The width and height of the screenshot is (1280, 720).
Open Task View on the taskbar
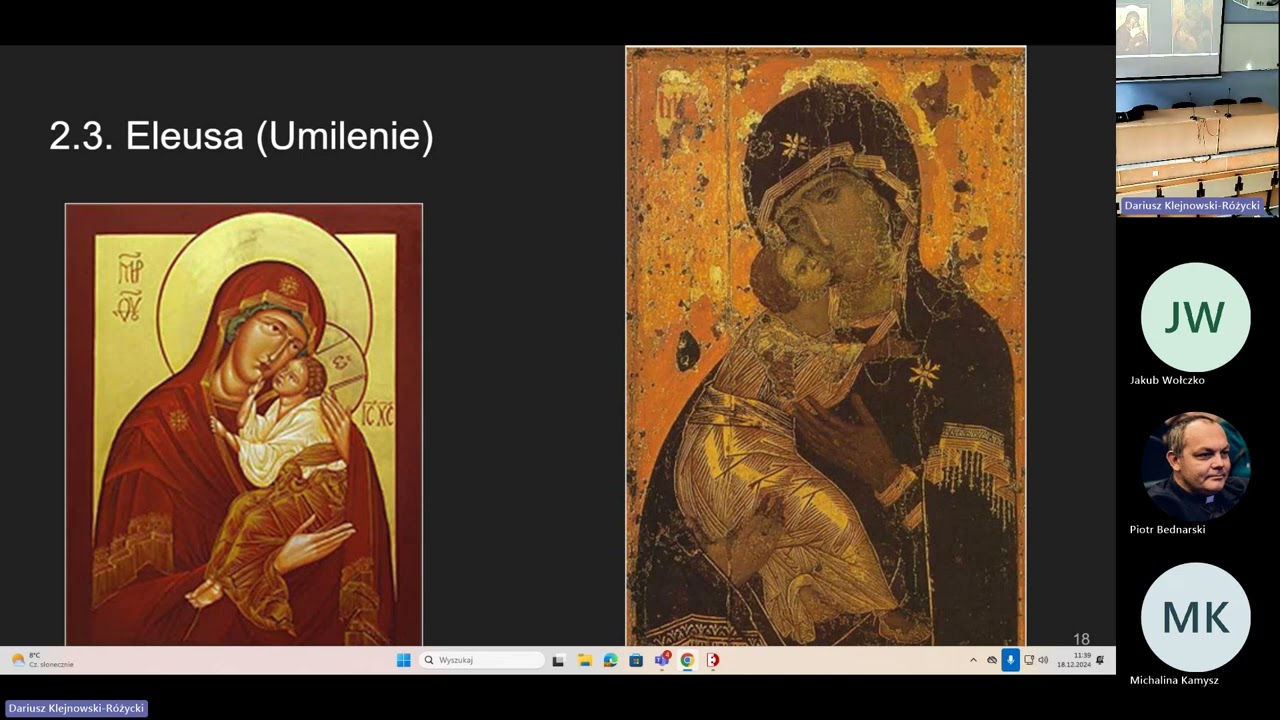click(558, 660)
